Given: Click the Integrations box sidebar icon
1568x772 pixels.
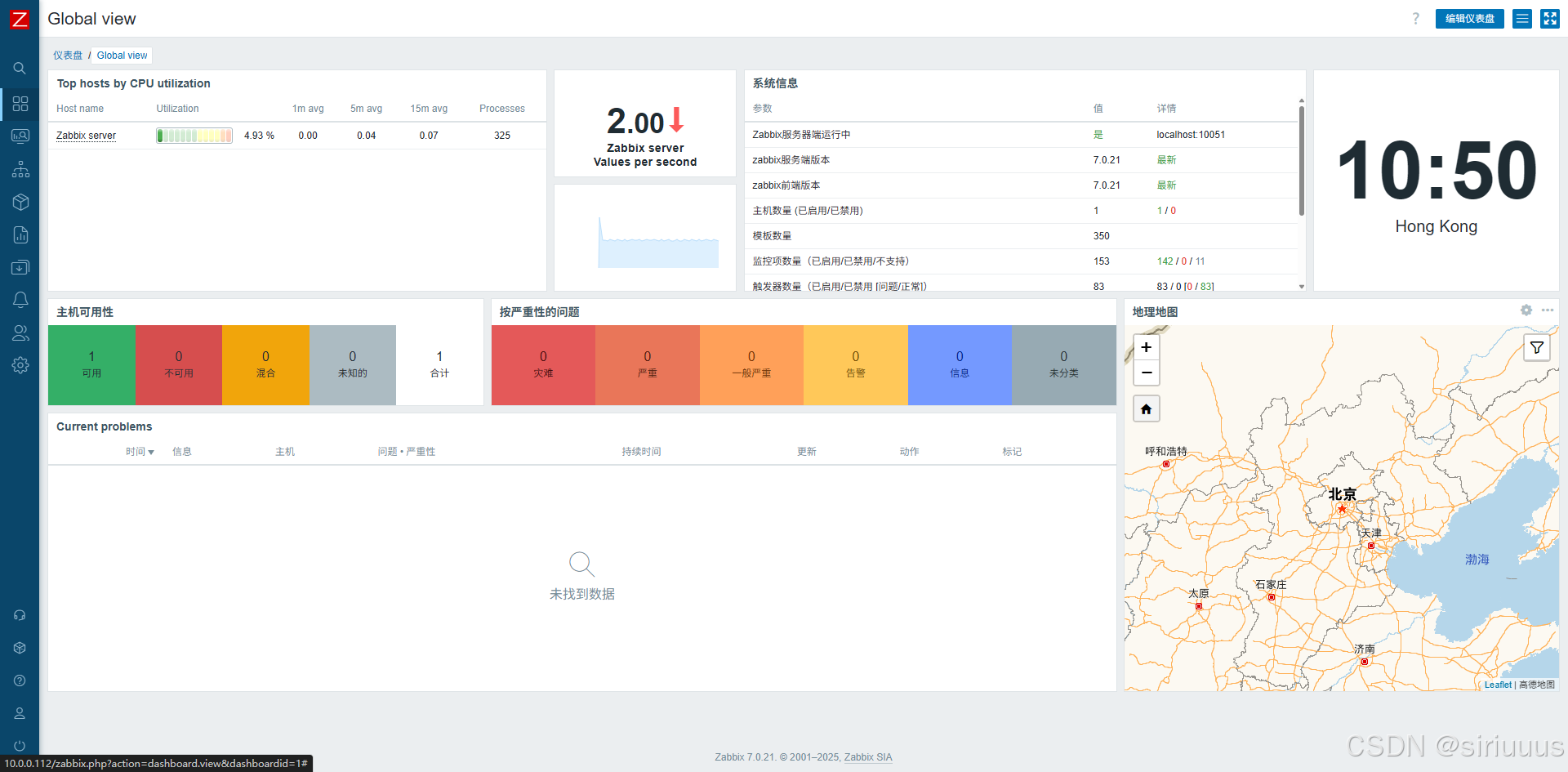Looking at the screenshot, I should (x=20, y=648).
